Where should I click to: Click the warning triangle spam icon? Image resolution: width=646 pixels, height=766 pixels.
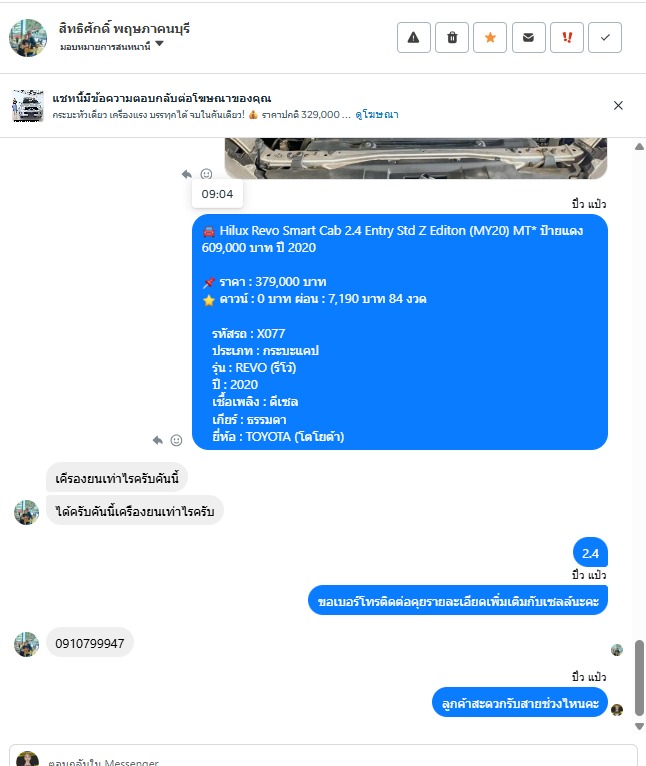pos(413,38)
